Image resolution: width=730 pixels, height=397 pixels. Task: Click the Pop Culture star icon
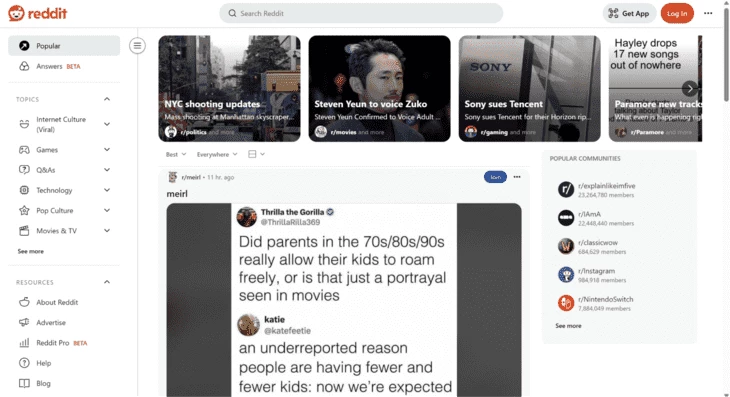(x=24, y=210)
